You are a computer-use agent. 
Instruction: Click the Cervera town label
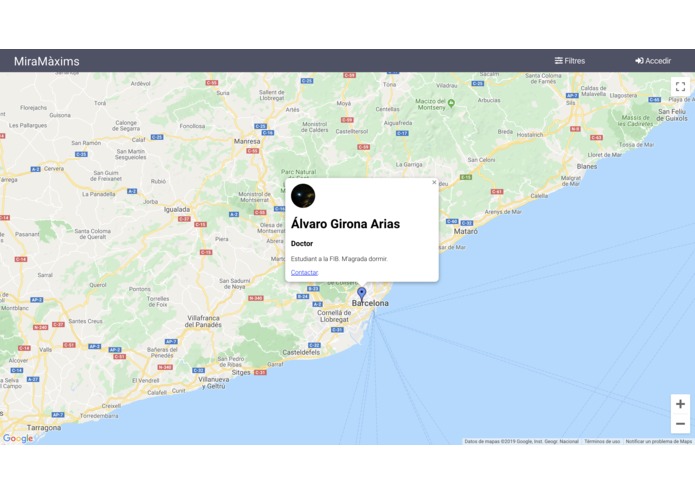point(54,168)
